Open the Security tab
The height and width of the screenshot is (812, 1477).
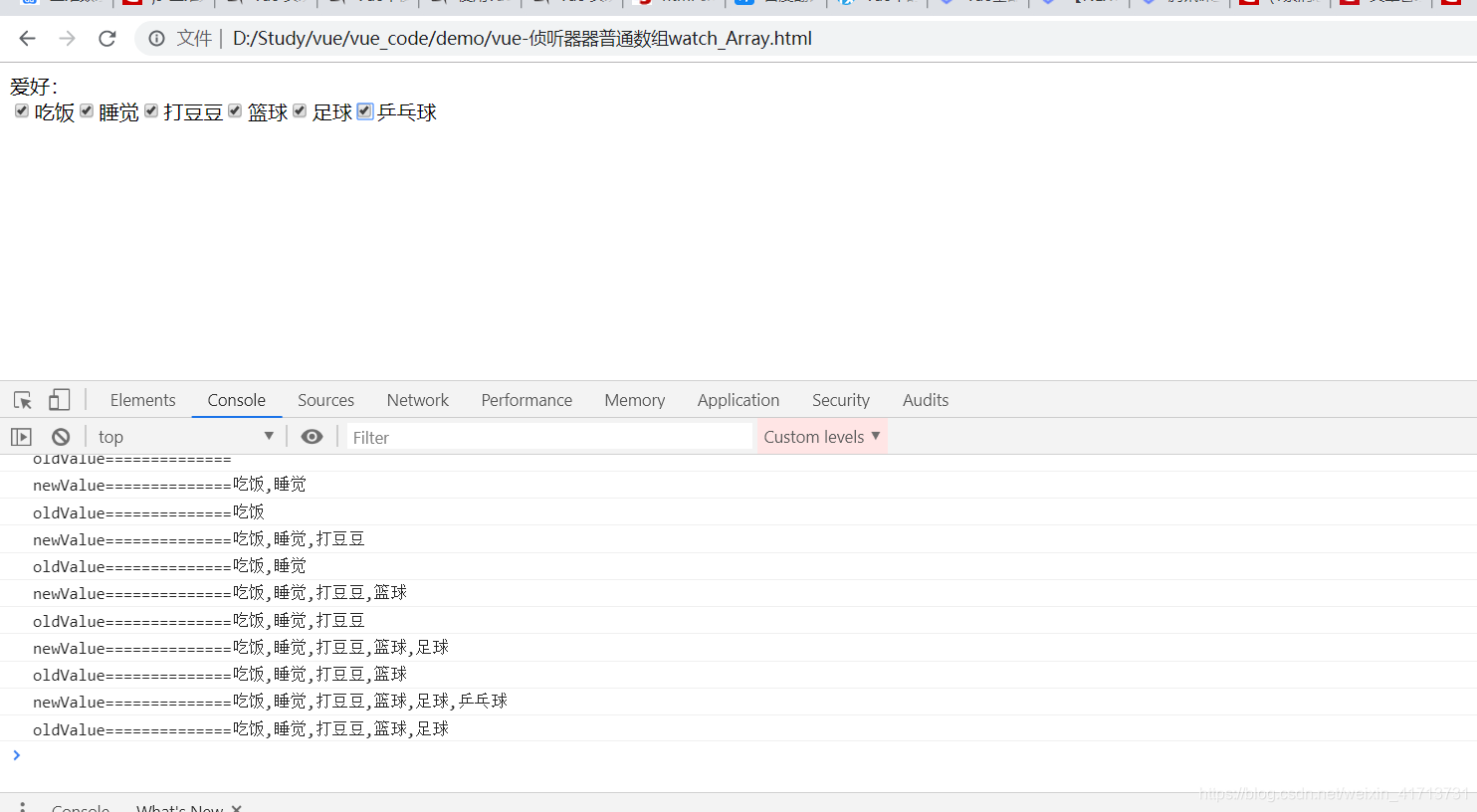[x=840, y=400]
